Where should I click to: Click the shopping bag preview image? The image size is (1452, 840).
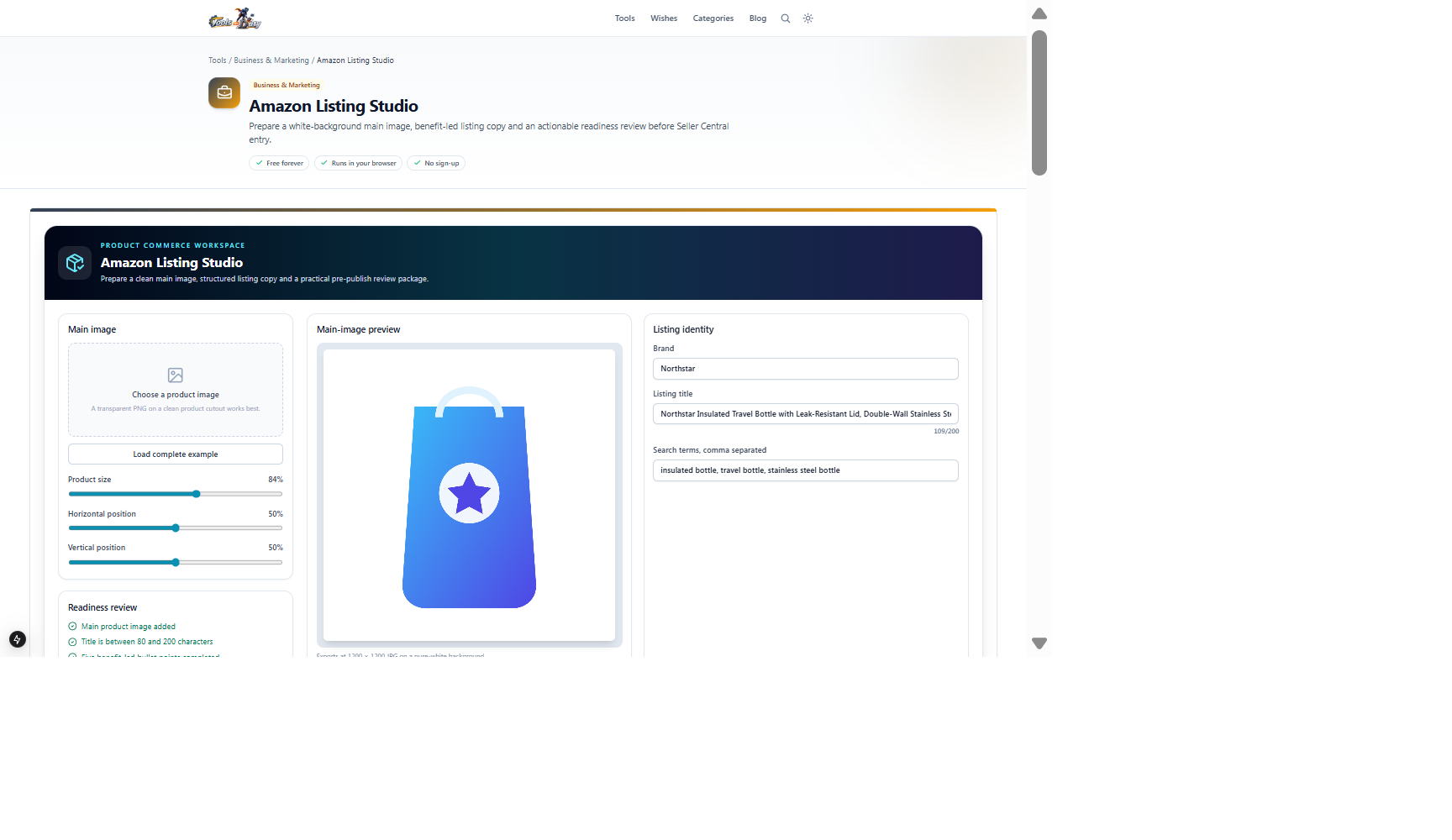(x=470, y=496)
